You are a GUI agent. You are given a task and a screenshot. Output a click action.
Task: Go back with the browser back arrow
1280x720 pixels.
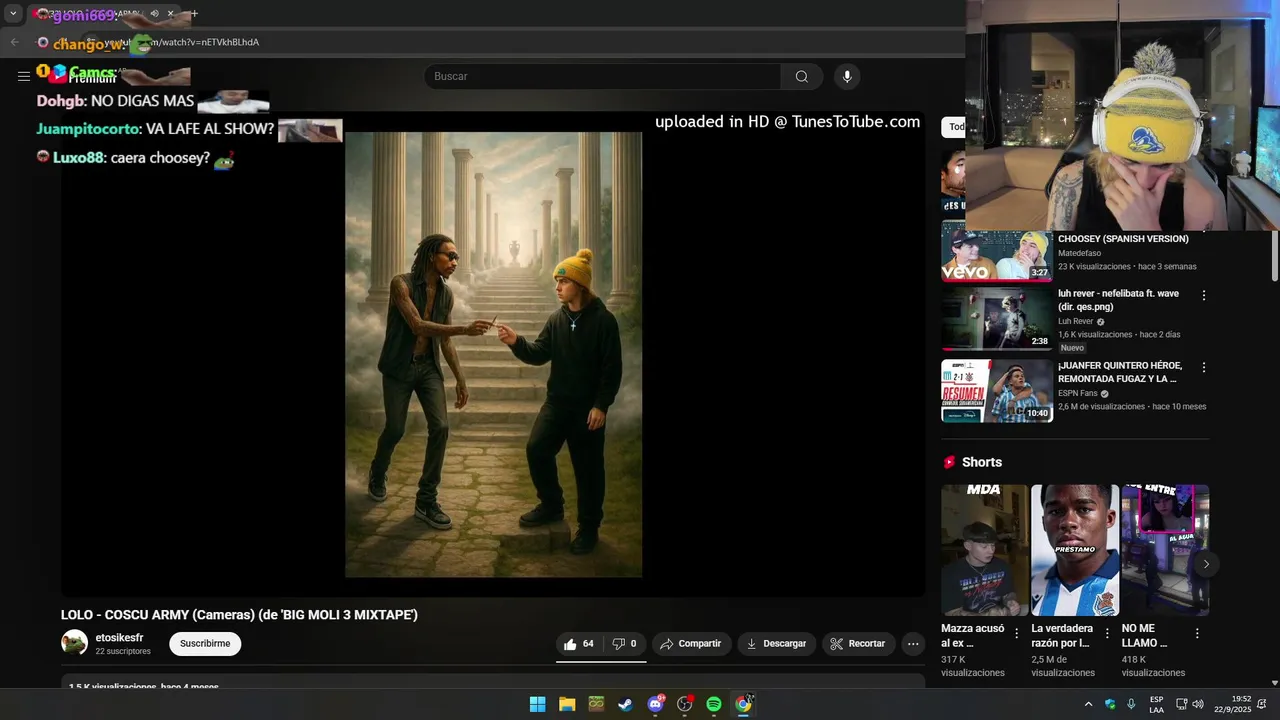coord(14,42)
